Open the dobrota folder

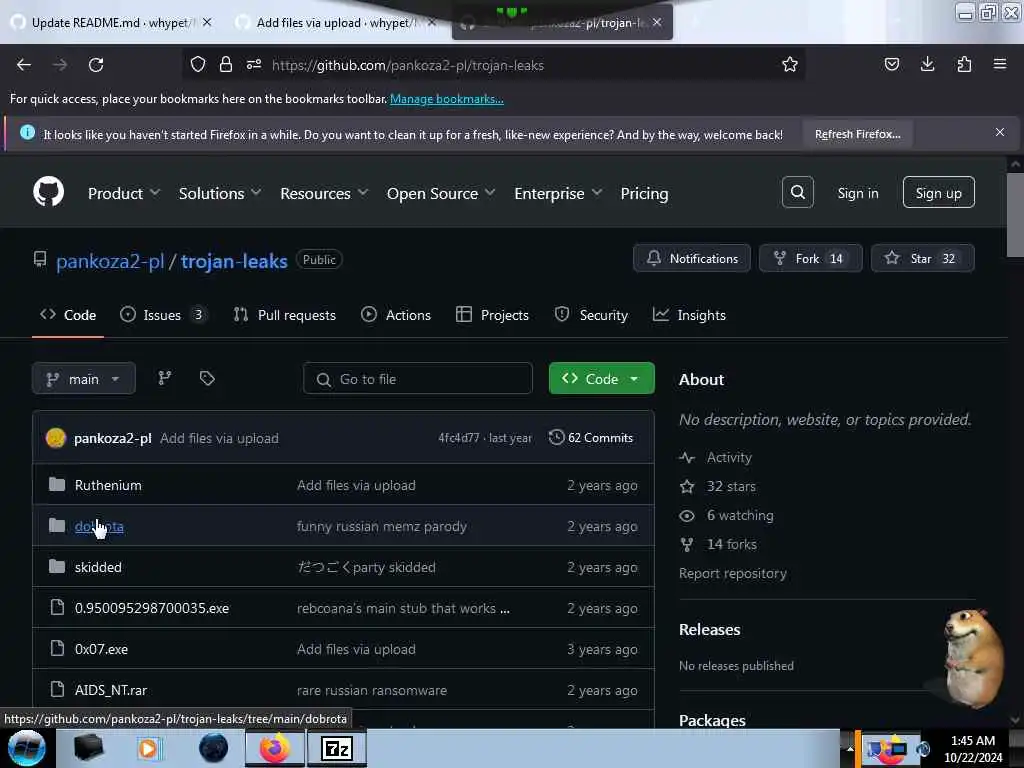tap(99, 526)
